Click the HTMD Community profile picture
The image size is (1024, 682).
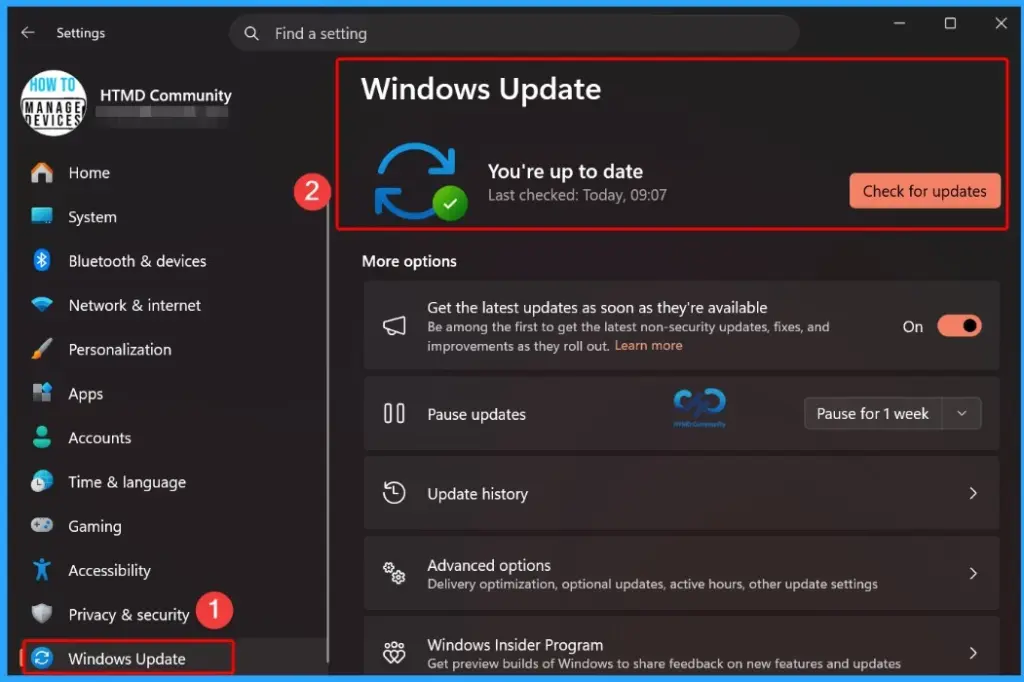click(x=54, y=103)
